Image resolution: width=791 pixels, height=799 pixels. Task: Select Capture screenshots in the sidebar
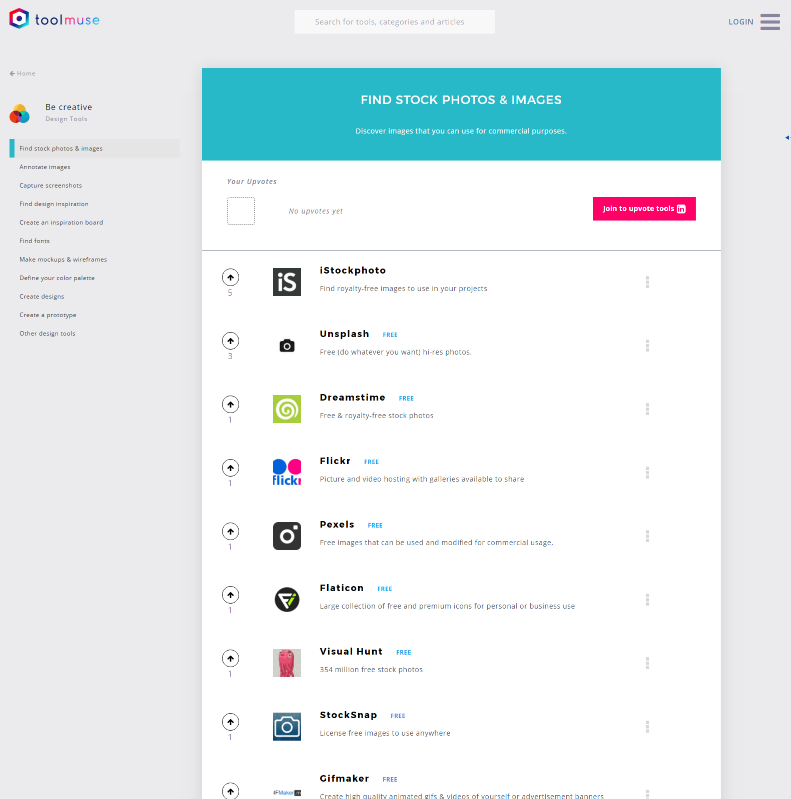coord(50,185)
